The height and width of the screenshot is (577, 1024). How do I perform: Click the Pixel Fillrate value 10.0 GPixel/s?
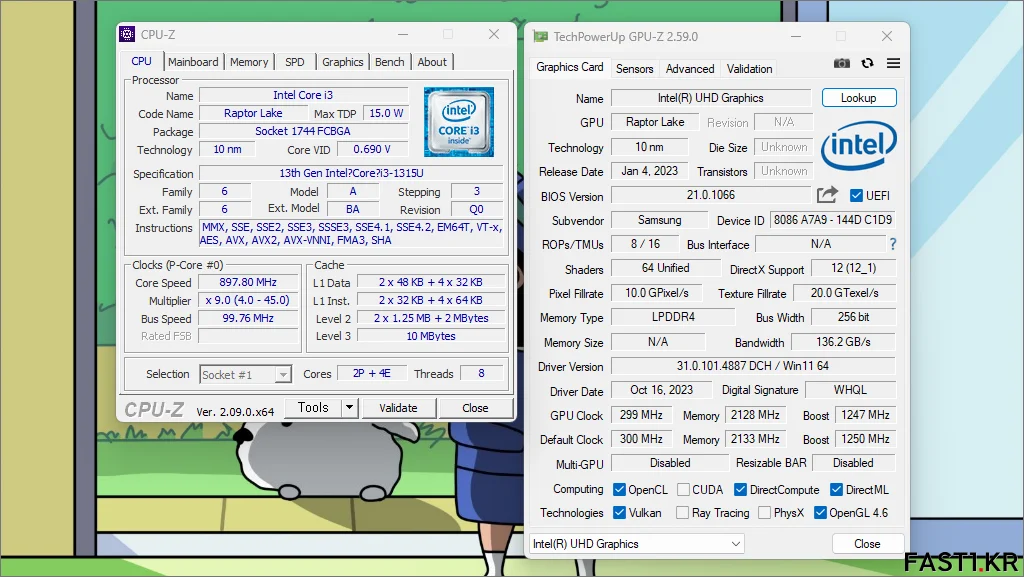tap(657, 293)
